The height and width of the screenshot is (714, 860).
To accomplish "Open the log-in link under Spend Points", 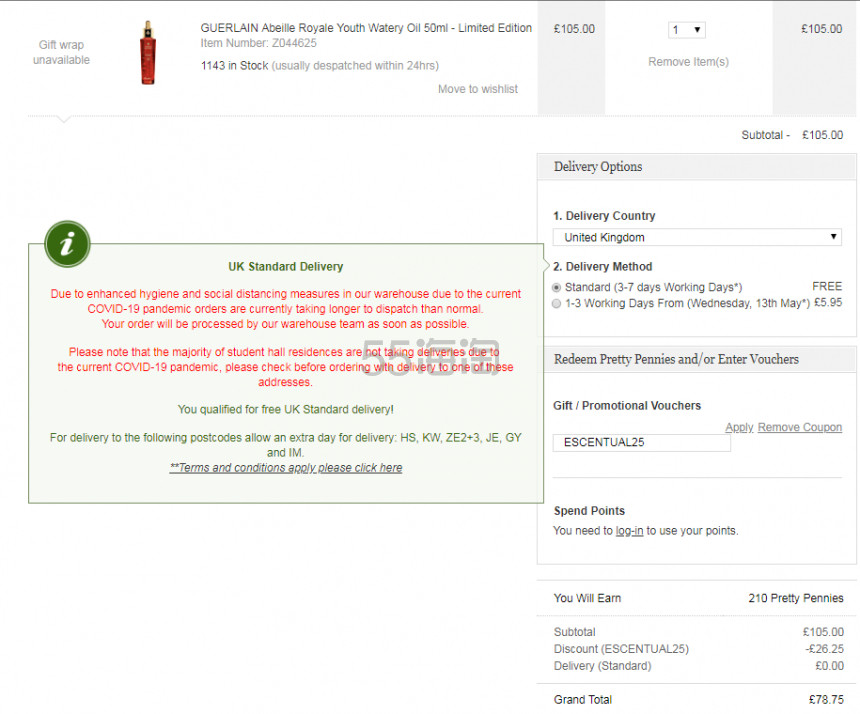I will 629,531.
